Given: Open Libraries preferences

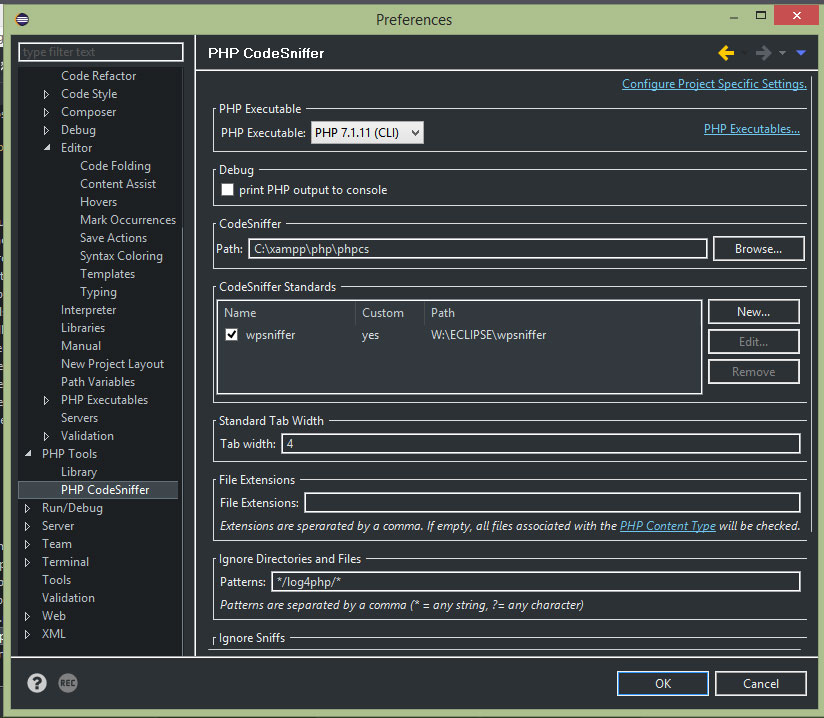Looking at the screenshot, I should [x=83, y=327].
